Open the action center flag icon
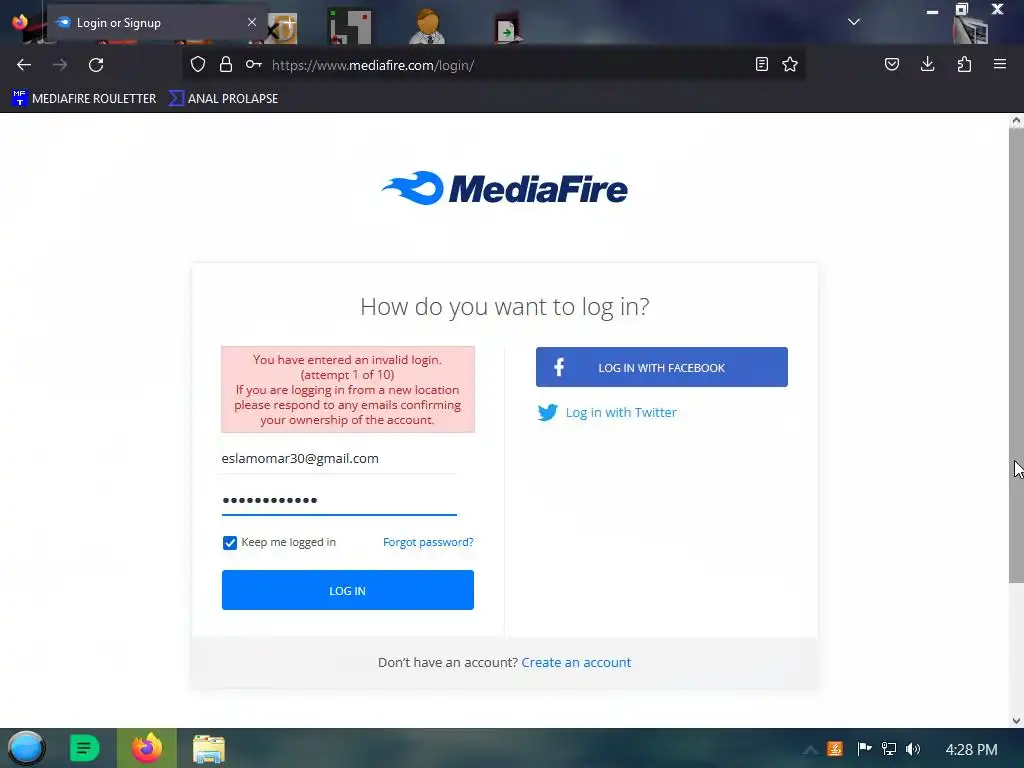Screen dimensions: 1024x768 (864, 749)
